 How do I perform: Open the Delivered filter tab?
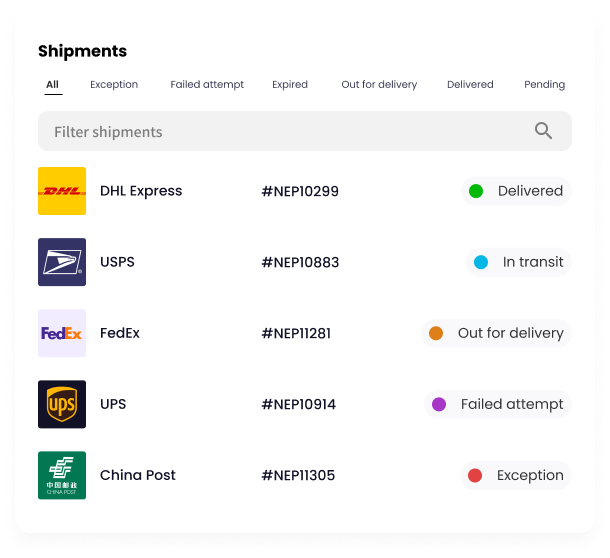click(470, 84)
